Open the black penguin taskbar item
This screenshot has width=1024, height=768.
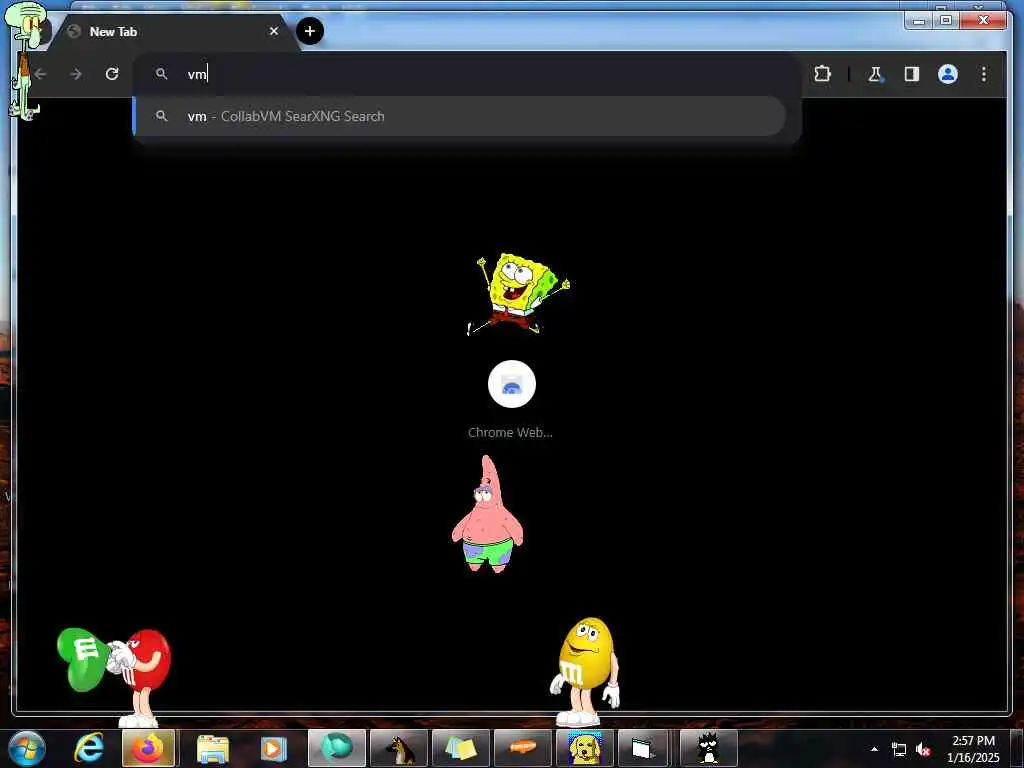(x=708, y=748)
